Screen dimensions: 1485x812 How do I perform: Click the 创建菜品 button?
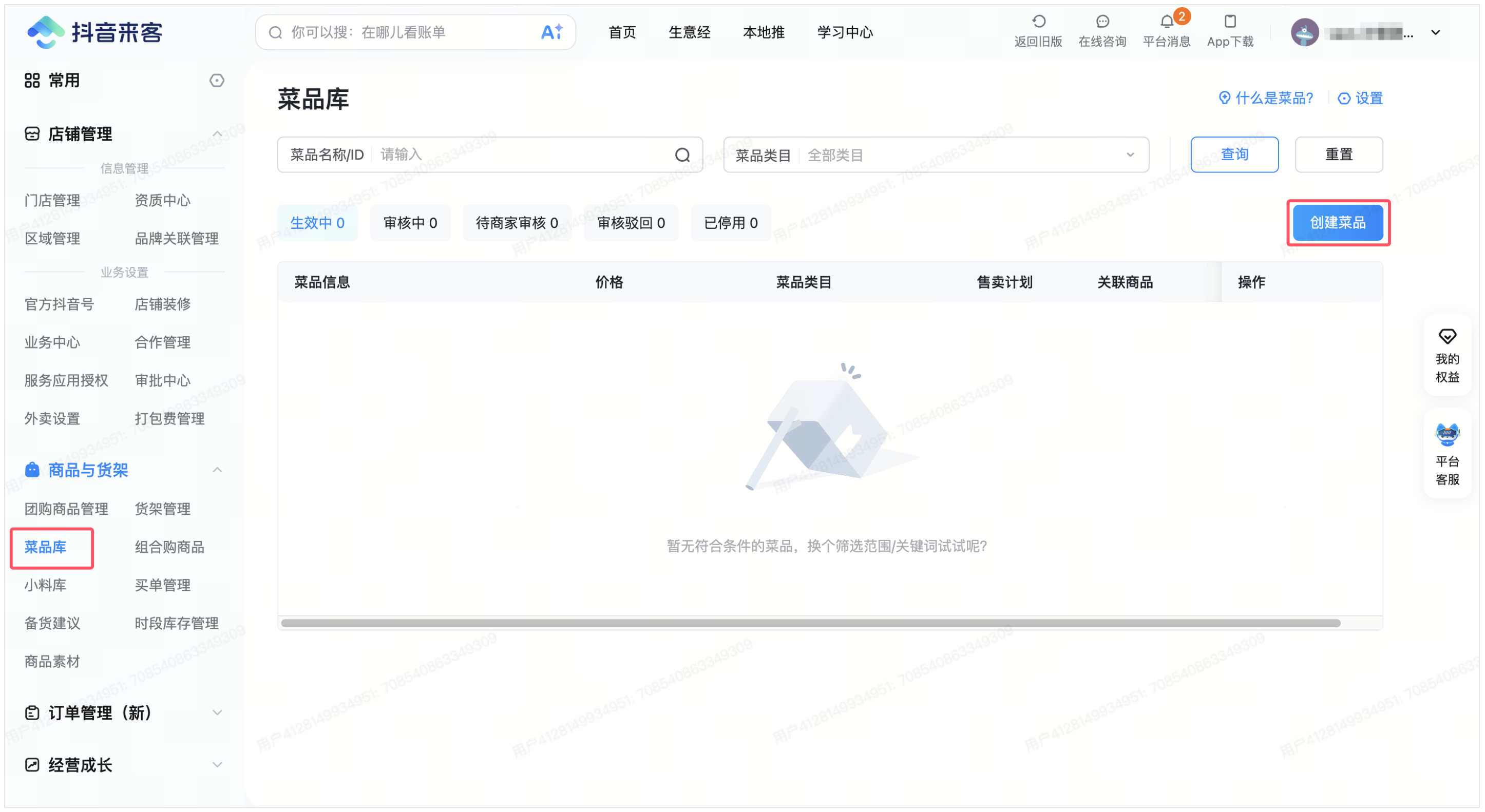[x=1338, y=222]
